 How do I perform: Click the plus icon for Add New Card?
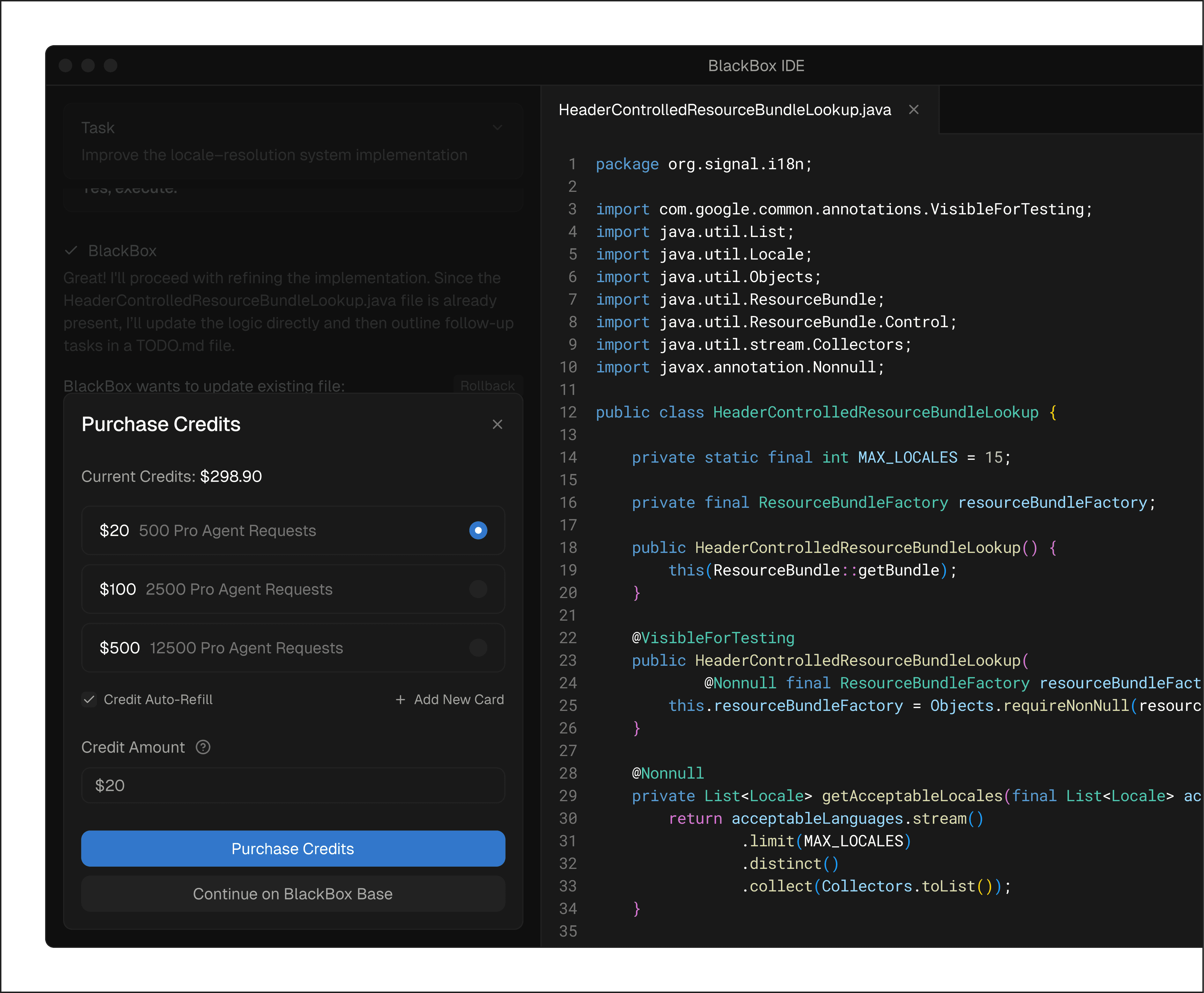click(401, 700)
